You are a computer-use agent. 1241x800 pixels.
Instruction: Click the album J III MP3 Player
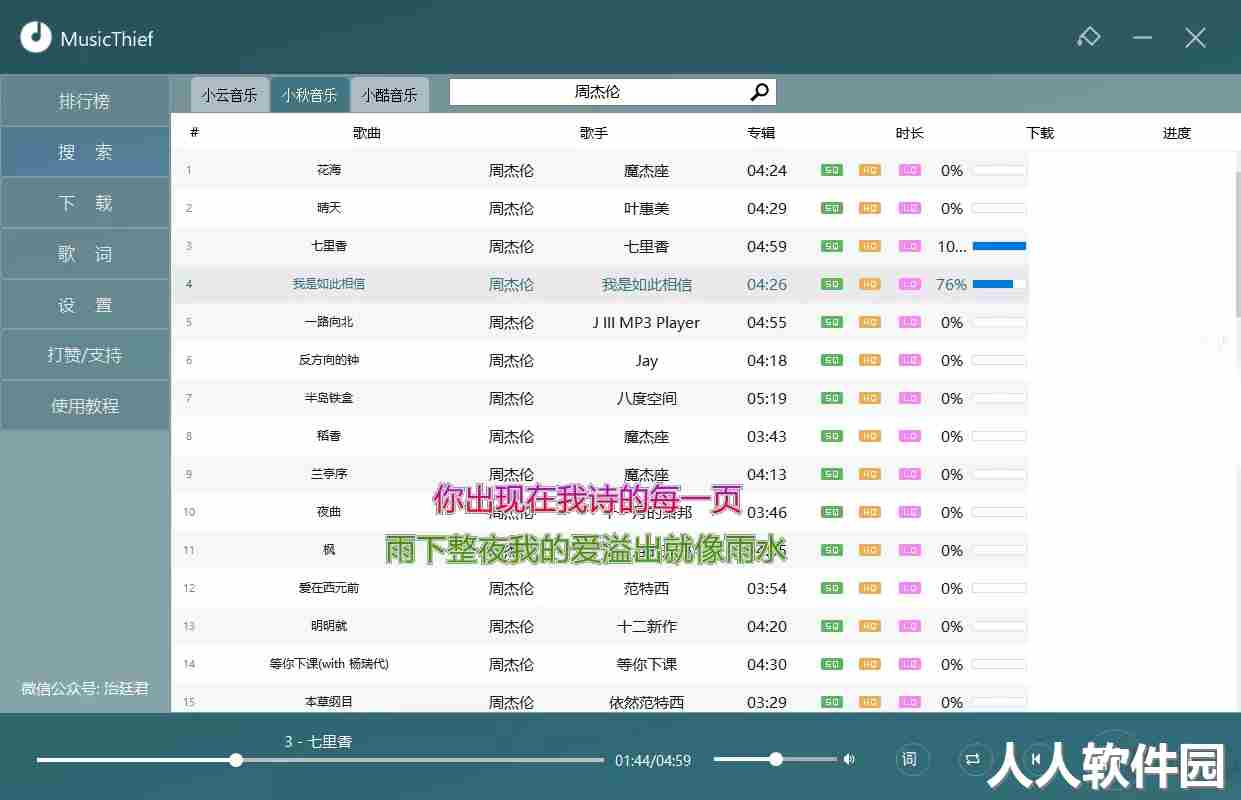[646, 322]
